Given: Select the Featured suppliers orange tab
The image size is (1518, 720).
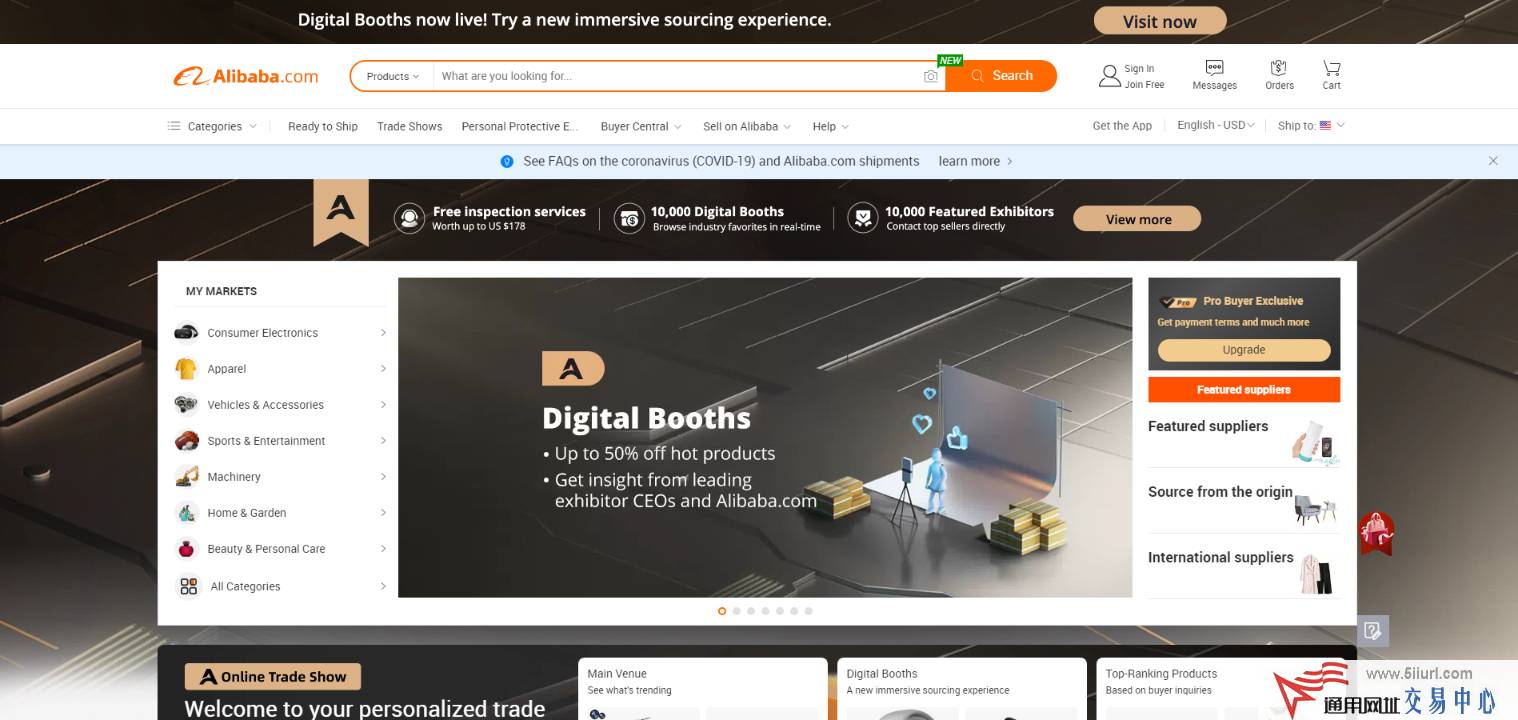Looking at the screenshot, I should (x=1244, y=390).
